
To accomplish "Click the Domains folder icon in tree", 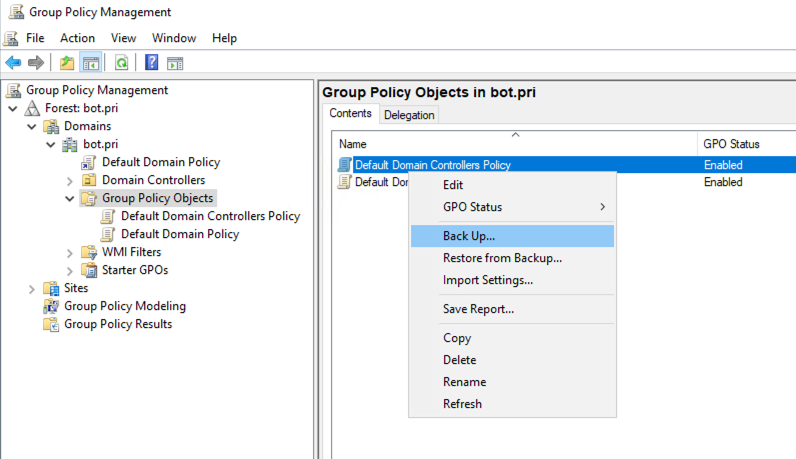I will coord(51,126).
